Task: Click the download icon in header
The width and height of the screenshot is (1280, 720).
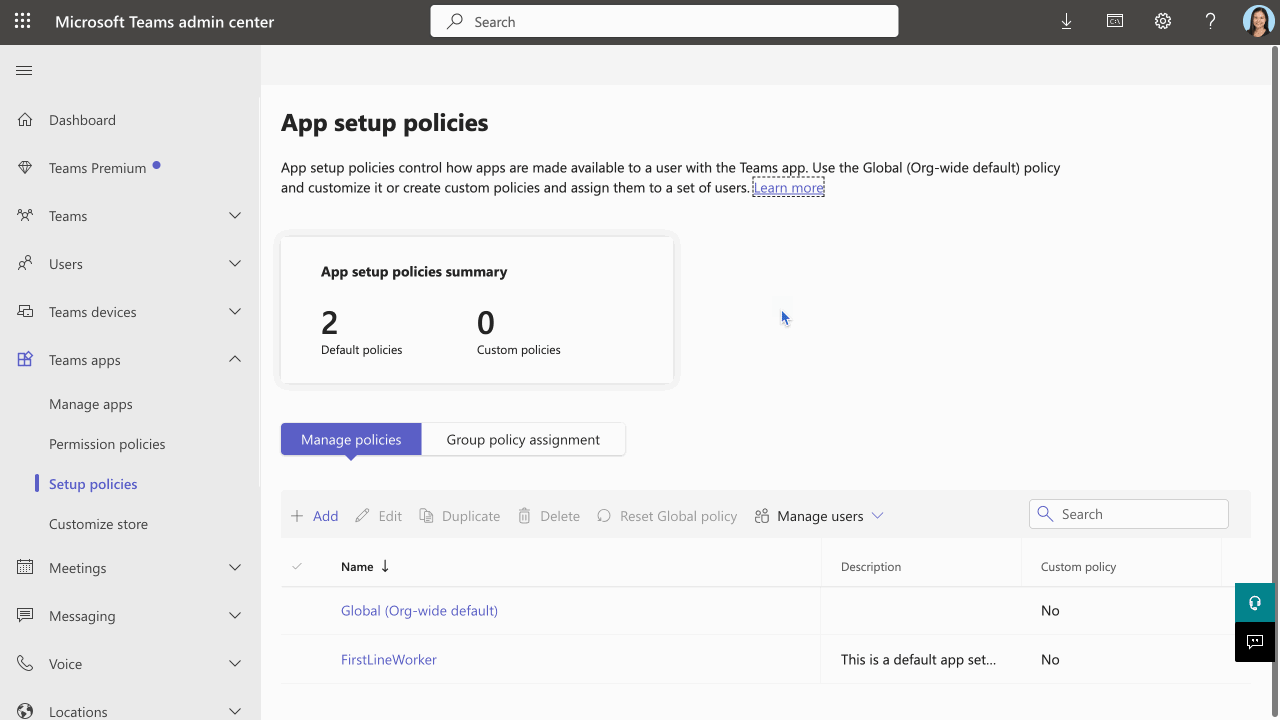Action: pyautogui.click(x=1066, y=21)
